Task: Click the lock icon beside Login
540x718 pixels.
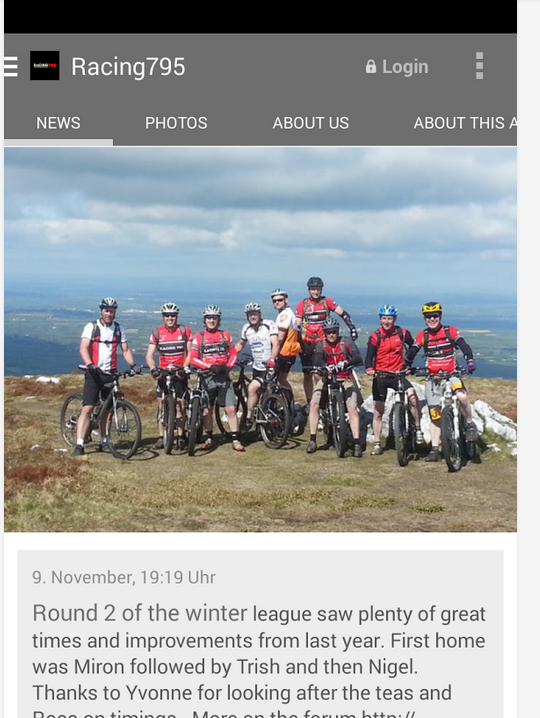Action: (371, 66)
